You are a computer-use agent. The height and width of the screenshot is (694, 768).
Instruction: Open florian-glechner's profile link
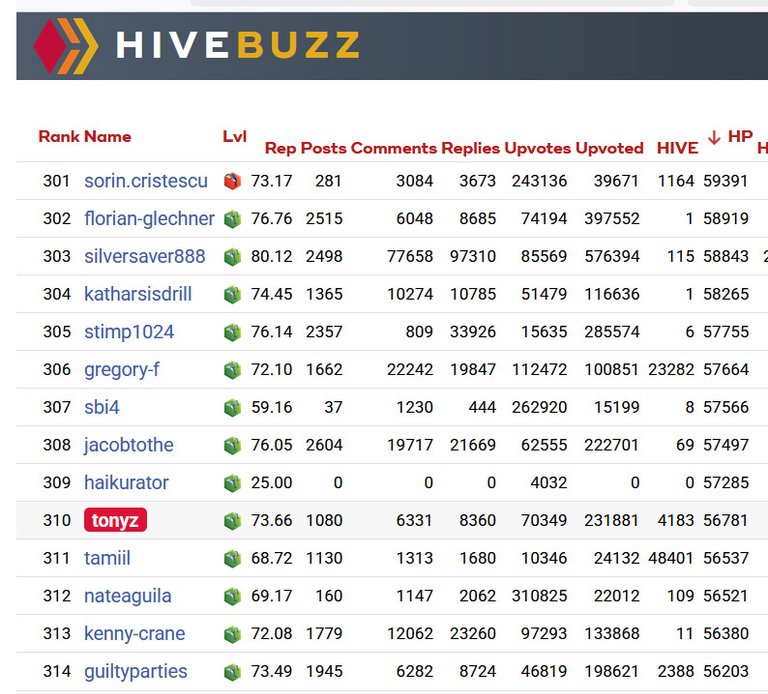149,219
